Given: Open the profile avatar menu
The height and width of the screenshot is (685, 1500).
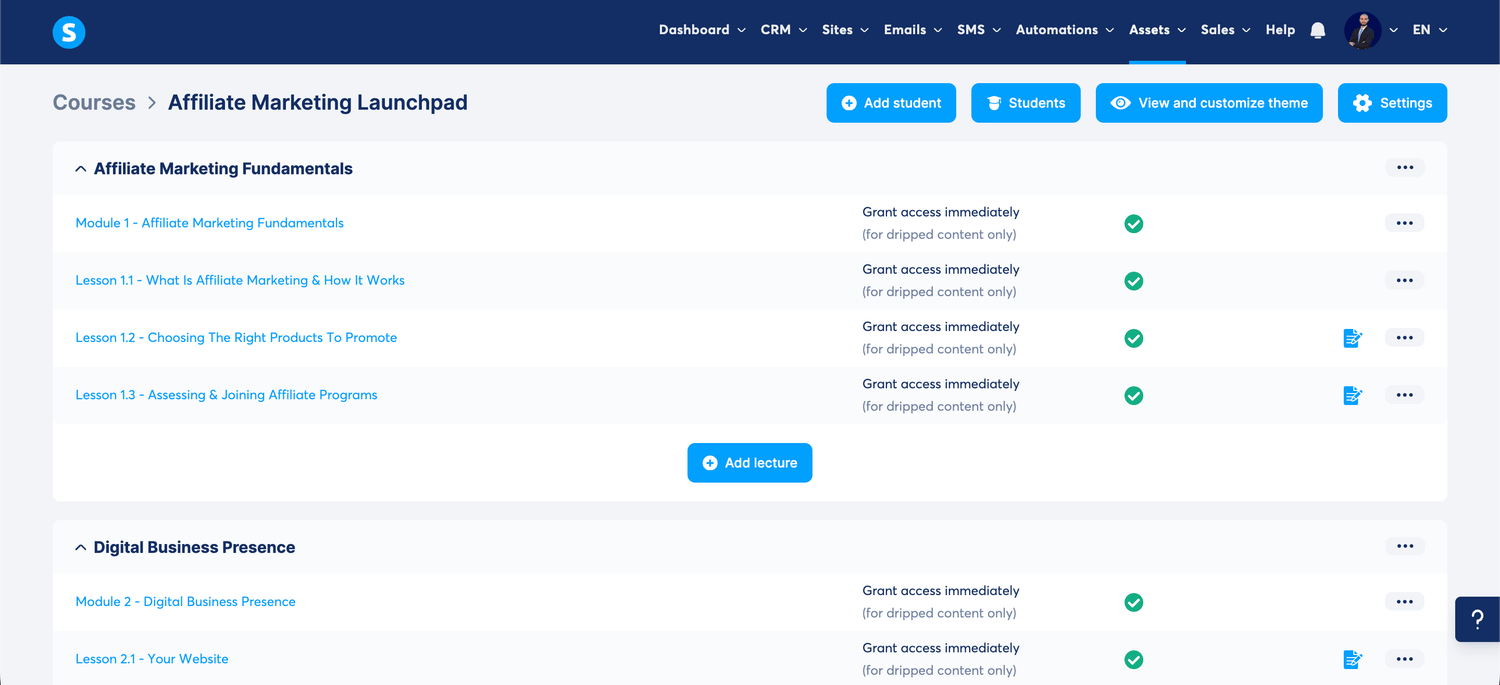Looking at the screenshot, I should click(1361, 30).
